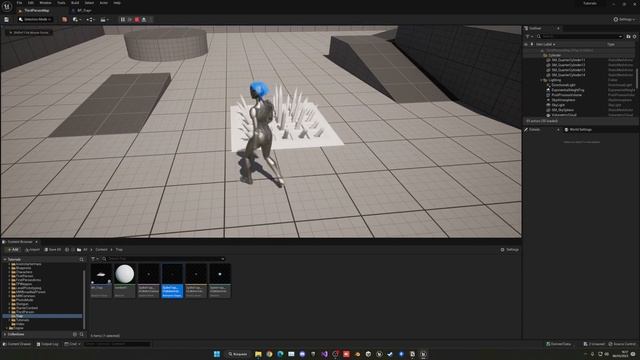Click the orange content add toolbar icon
640x360 pixels.
pos(64,19)
